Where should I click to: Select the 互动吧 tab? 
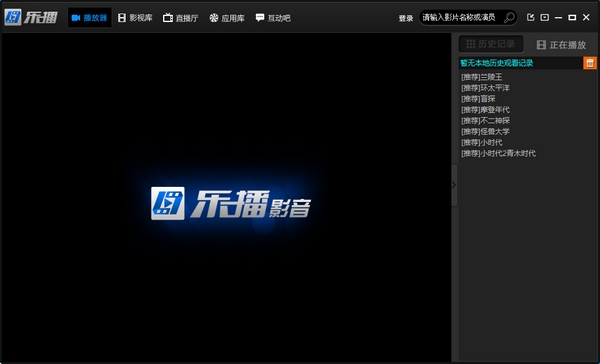273,18
